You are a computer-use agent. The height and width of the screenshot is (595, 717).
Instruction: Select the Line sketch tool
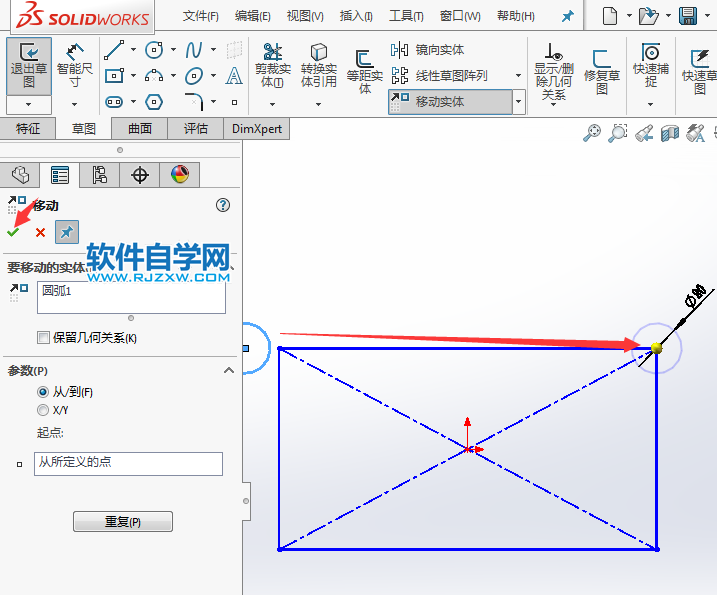[114, 50]
